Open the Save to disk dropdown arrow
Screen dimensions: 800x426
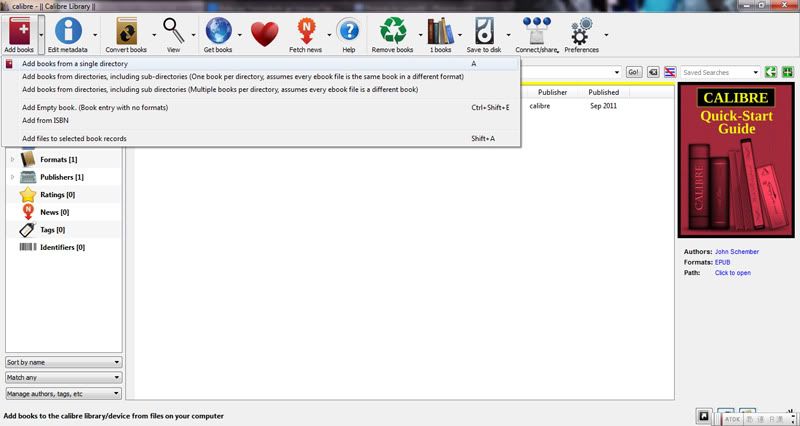(x=508, y=35)
